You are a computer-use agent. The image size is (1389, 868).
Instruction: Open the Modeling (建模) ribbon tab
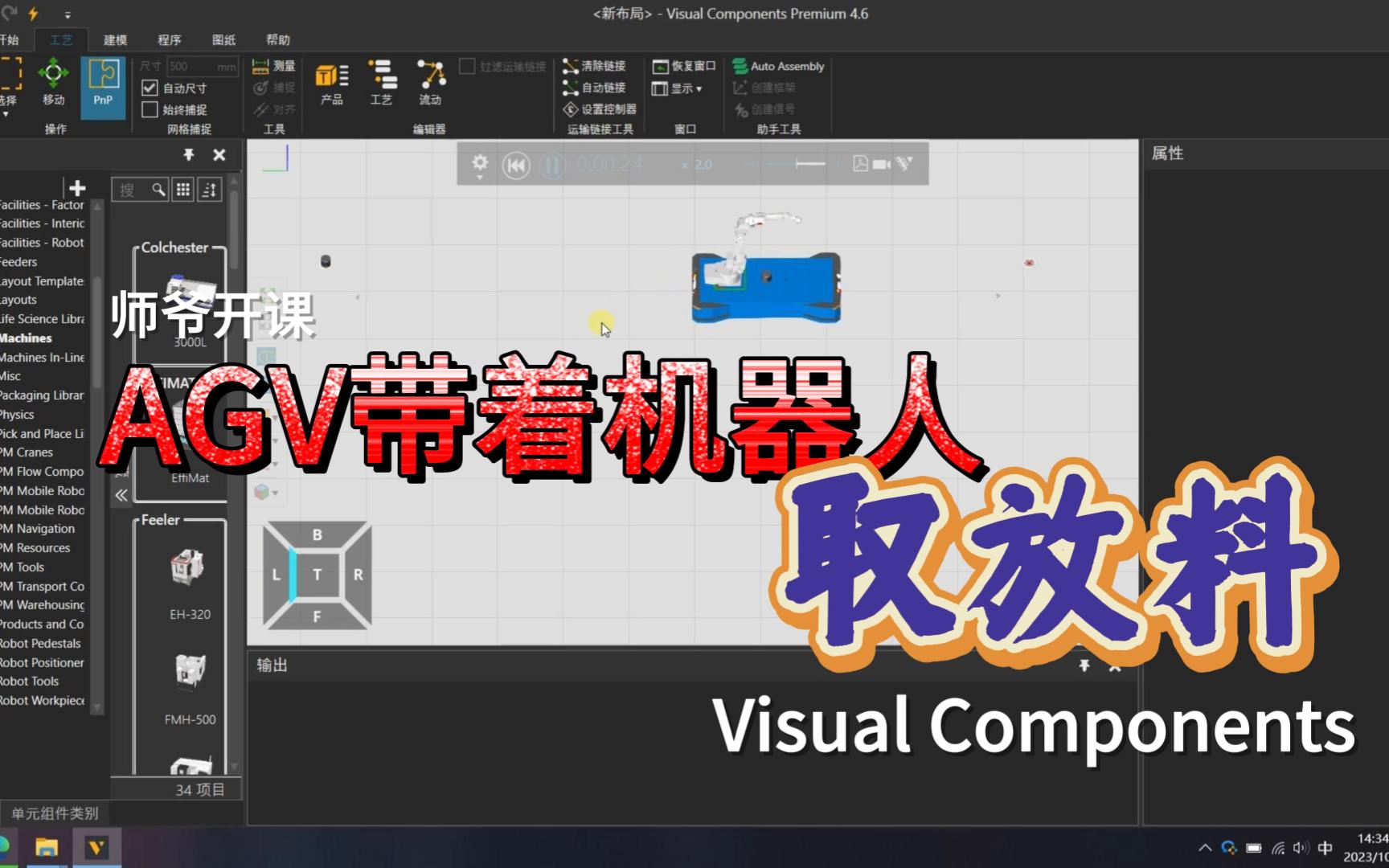(115, 39)
